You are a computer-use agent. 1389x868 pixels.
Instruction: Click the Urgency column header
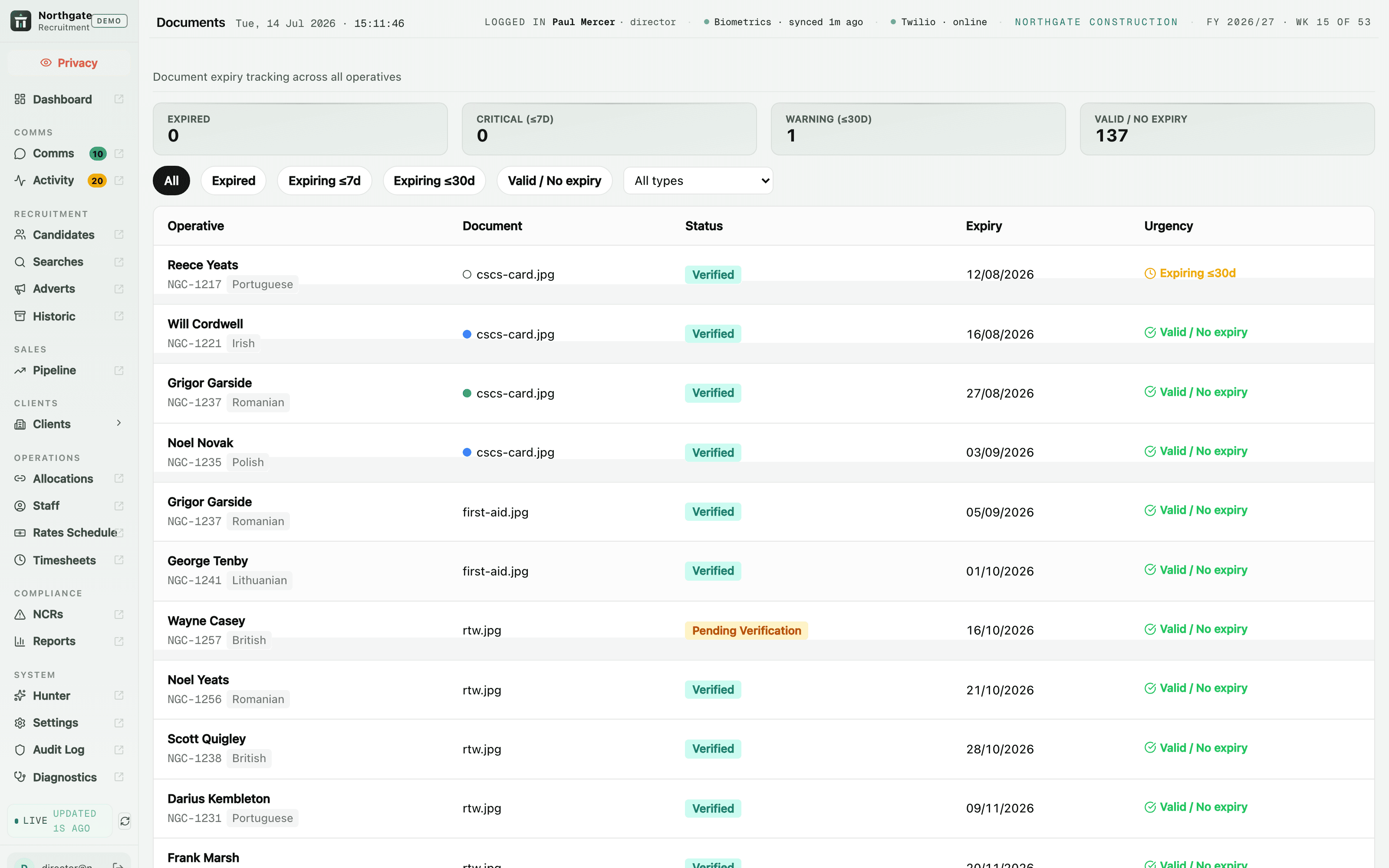1168,226
